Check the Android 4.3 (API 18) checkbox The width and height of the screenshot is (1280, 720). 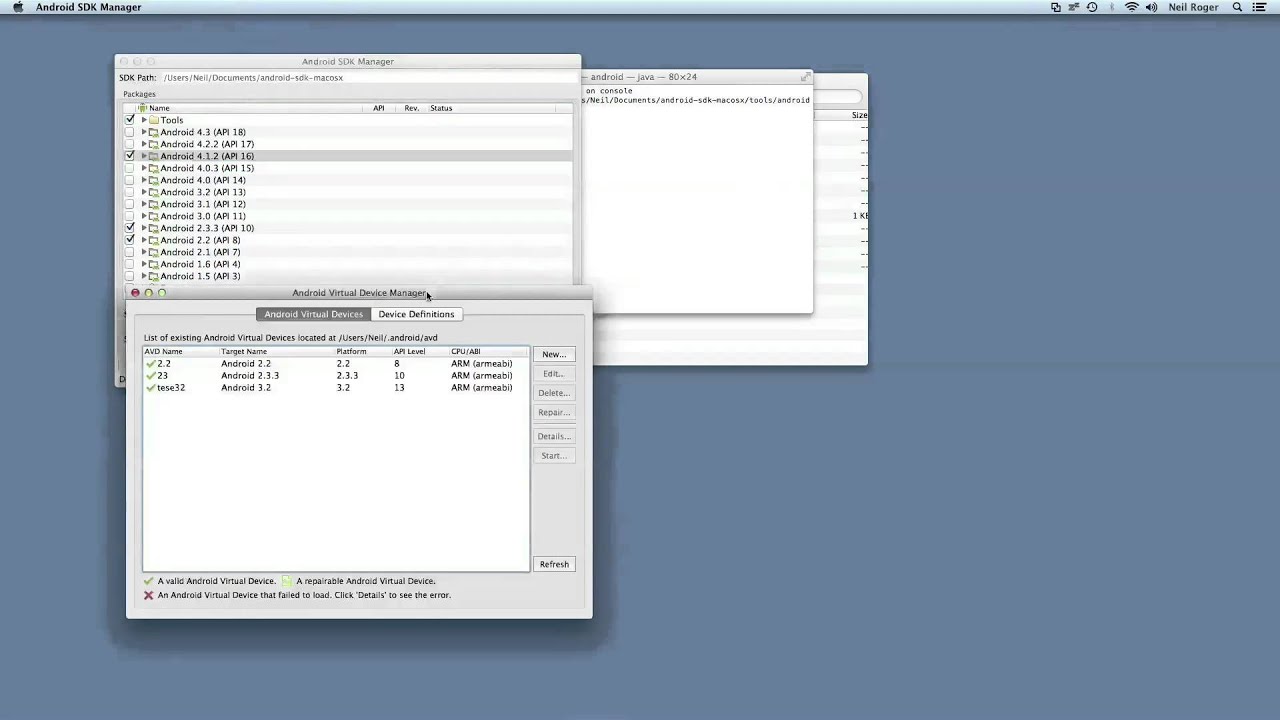click(129, 132)
